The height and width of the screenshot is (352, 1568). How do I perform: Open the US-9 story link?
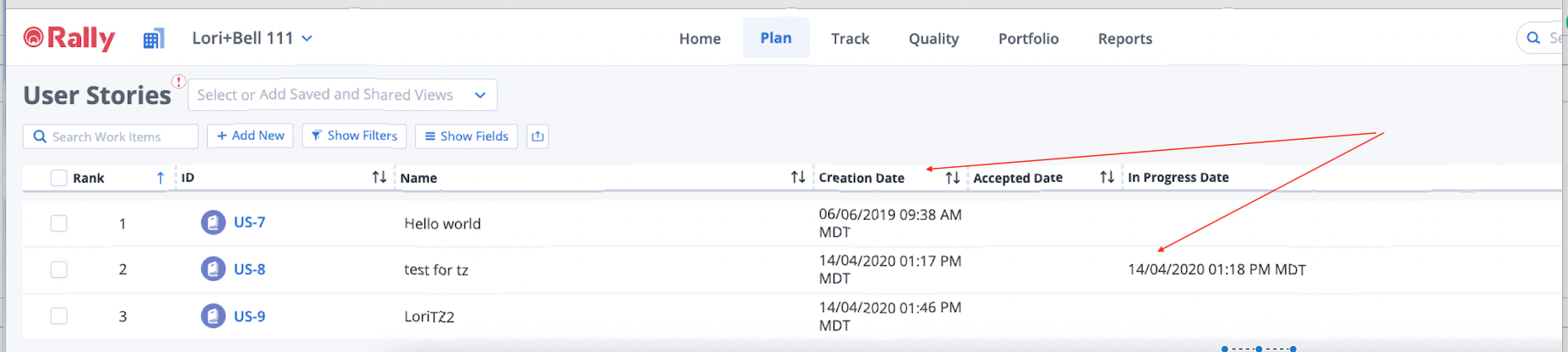pyautogui.click(x=250, y=316)
